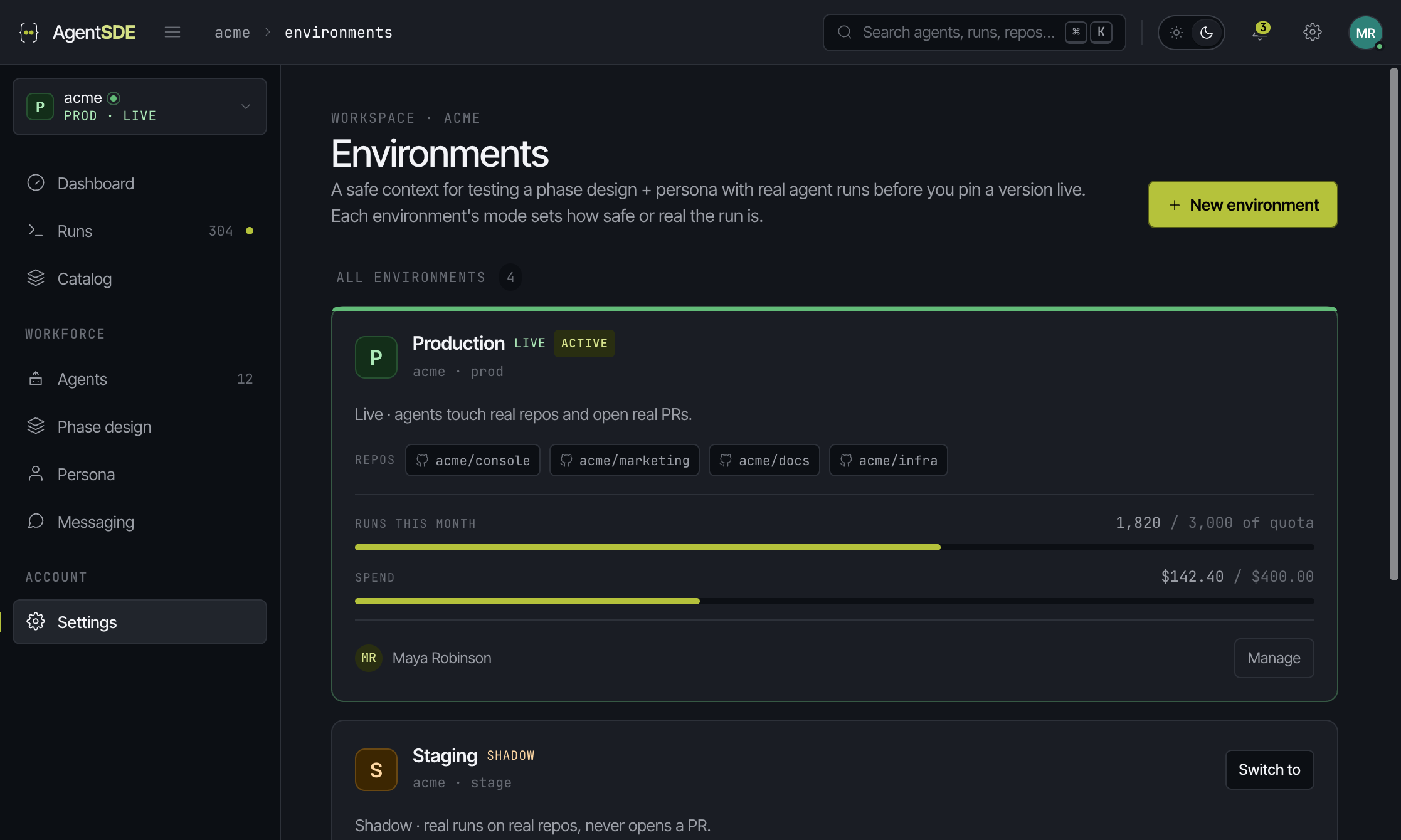
Task: Click the search magnifier icon
Action: [845, 32]
